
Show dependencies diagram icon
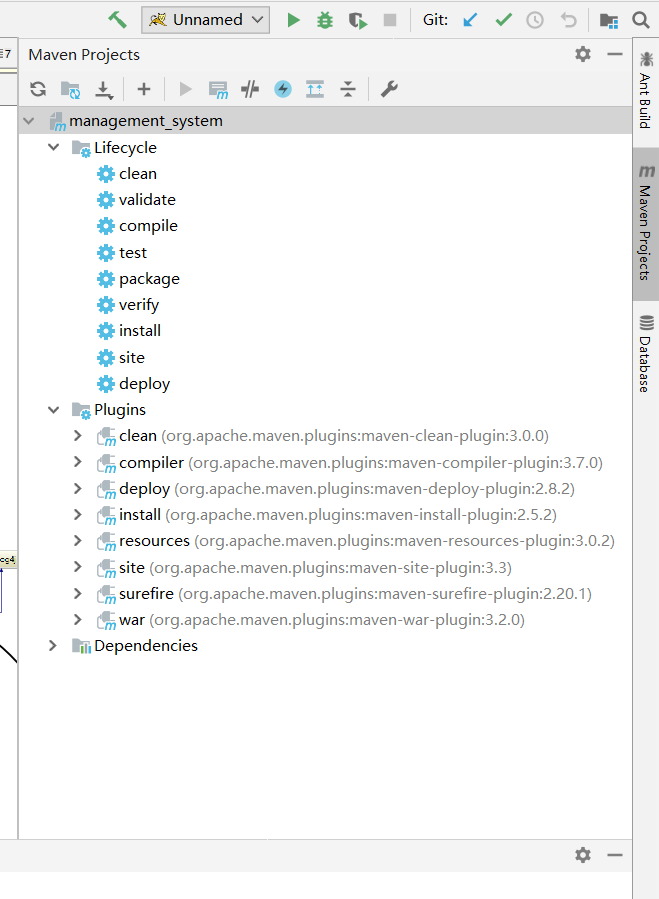point(315,89)
